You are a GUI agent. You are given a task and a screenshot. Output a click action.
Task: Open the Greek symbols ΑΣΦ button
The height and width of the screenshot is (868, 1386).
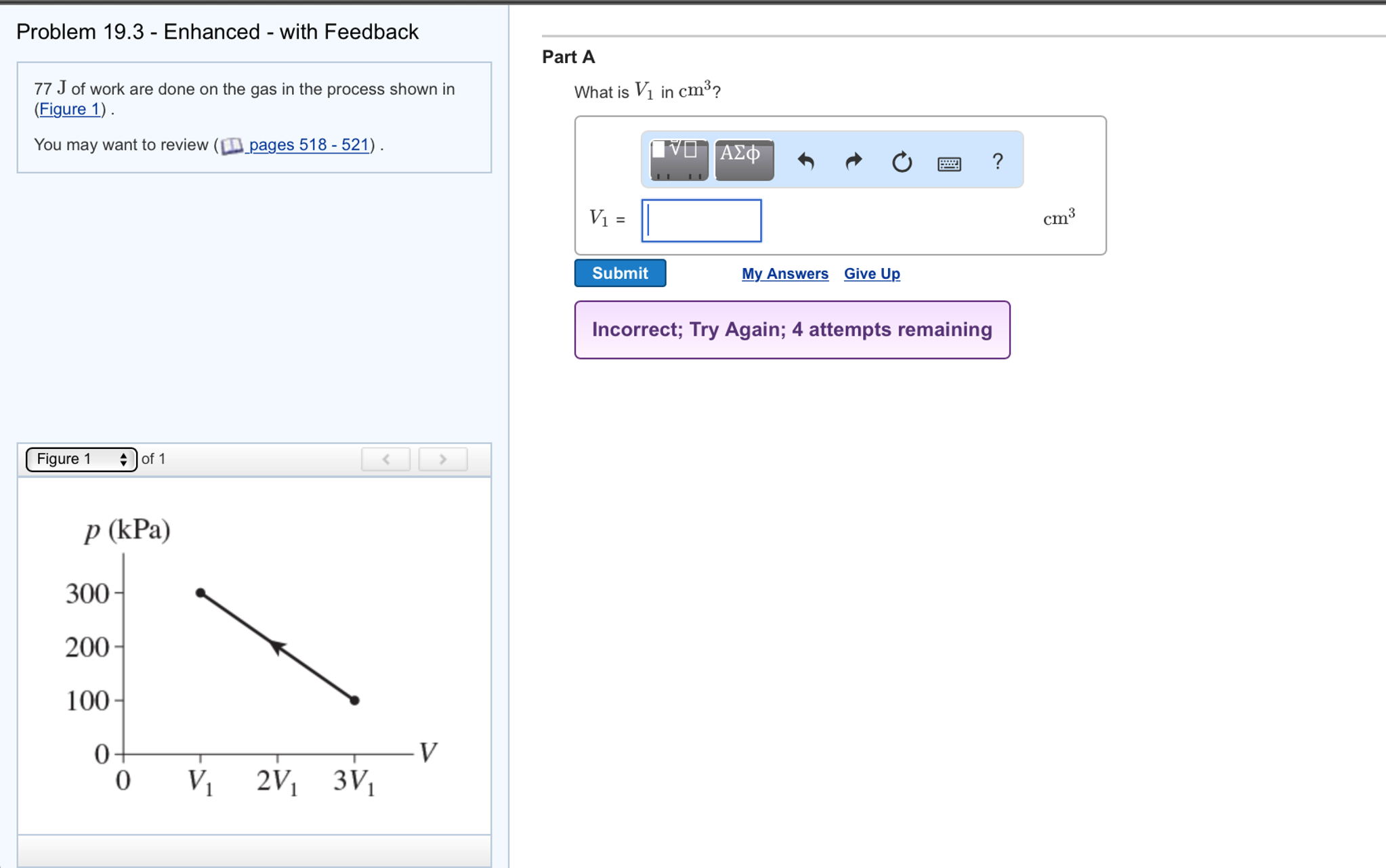[x=744, y=160]
